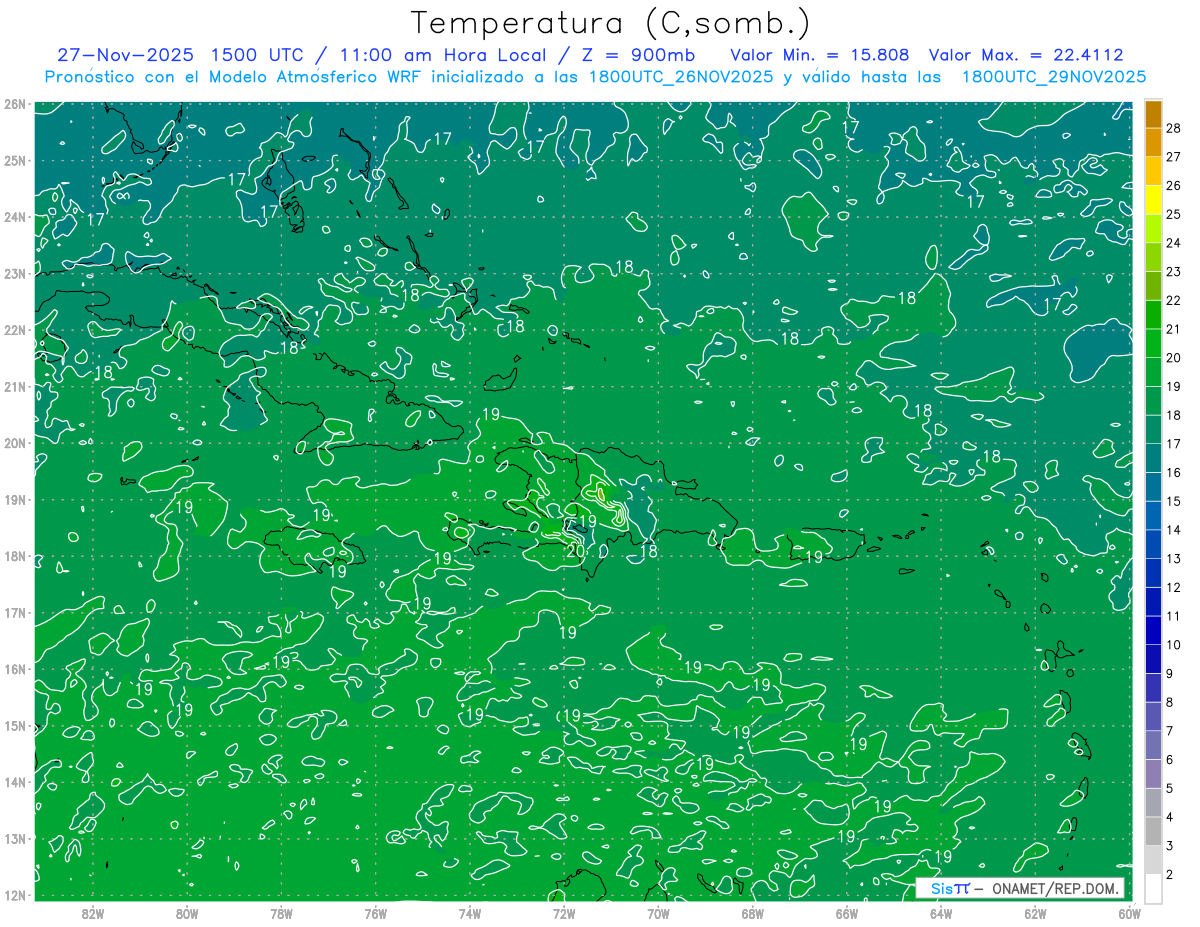Click the "1800UTC_29NOV2025" valid-until time
The image size is (1200, 927).
tap(1053, 77)
